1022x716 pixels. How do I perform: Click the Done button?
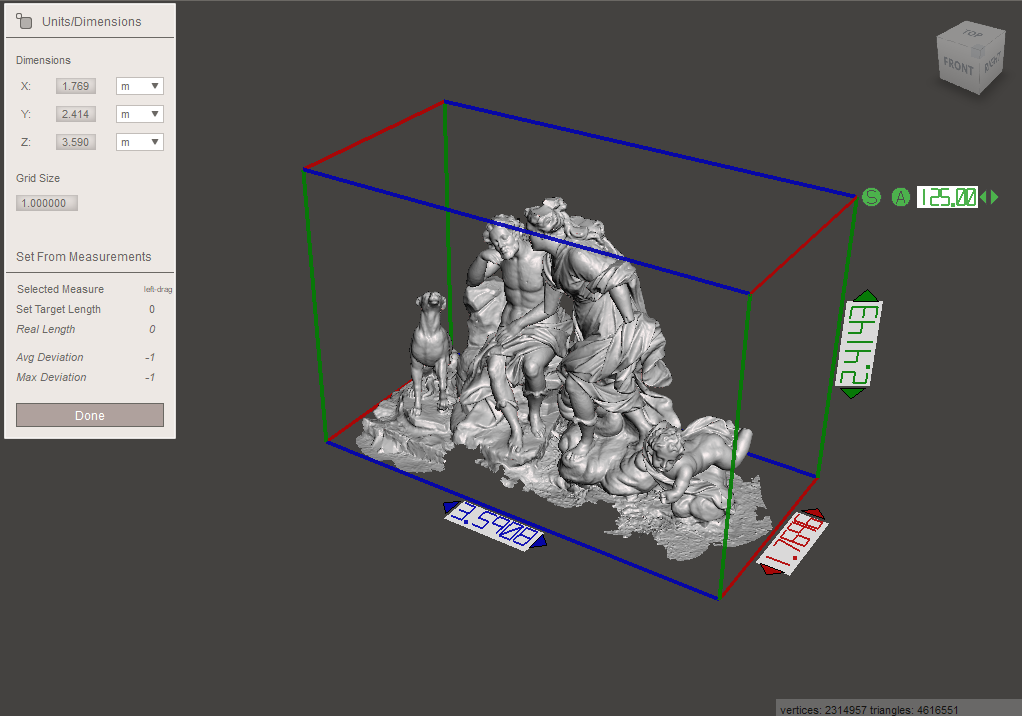90,415
